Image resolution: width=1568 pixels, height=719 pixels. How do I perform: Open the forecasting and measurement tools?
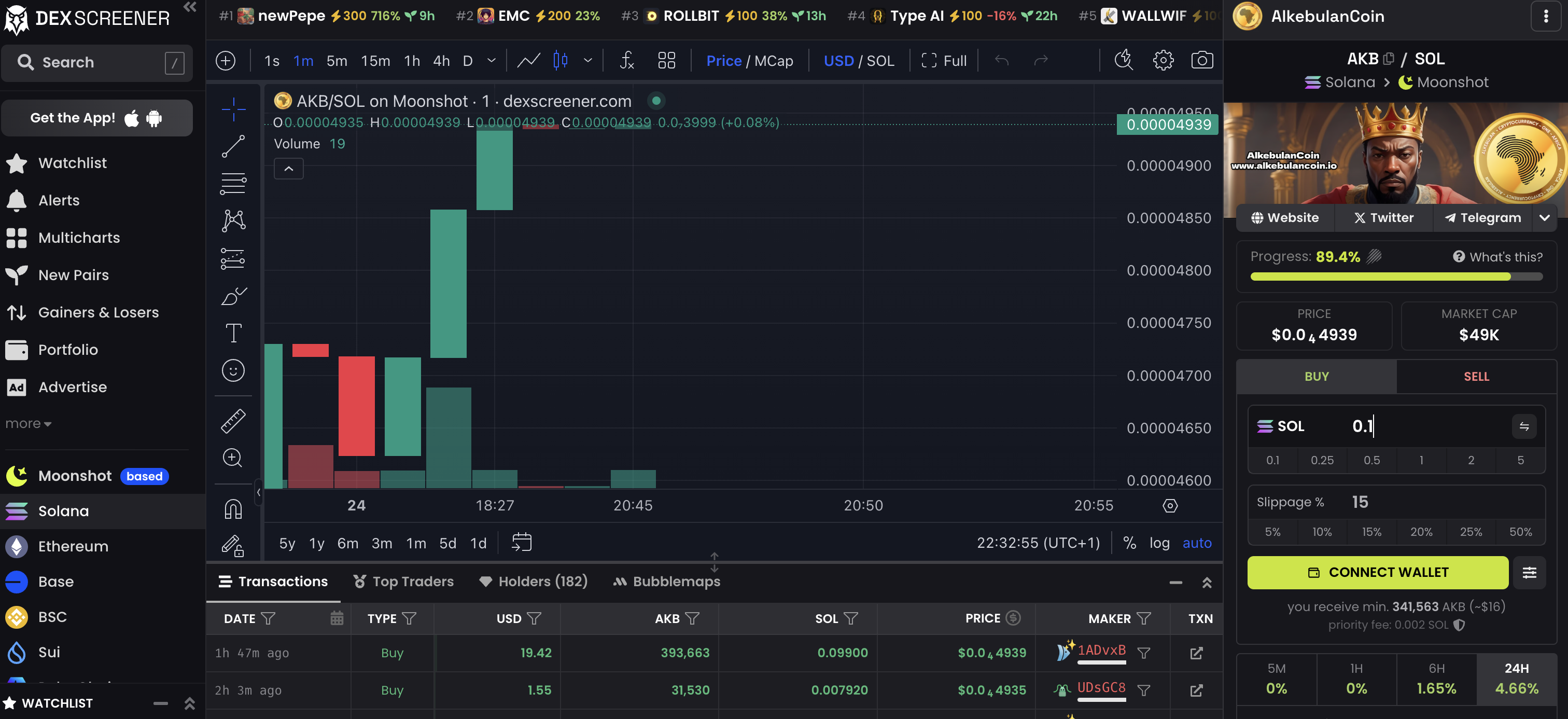tap(233, 259)
